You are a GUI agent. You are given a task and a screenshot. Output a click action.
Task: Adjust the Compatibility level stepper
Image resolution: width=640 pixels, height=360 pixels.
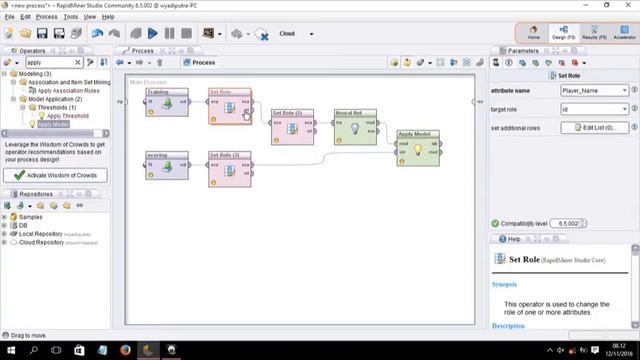point(583,223)
